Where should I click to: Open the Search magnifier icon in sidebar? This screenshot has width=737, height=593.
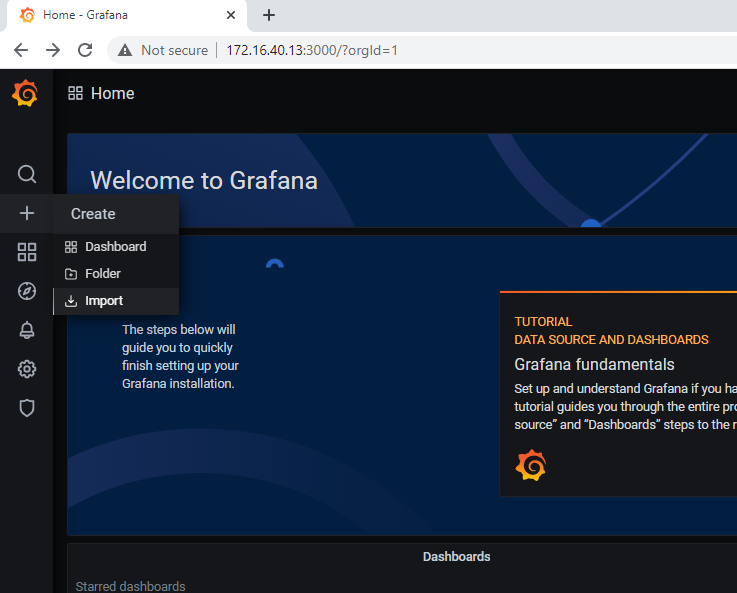pyautogui.click(x=27, y=174)
